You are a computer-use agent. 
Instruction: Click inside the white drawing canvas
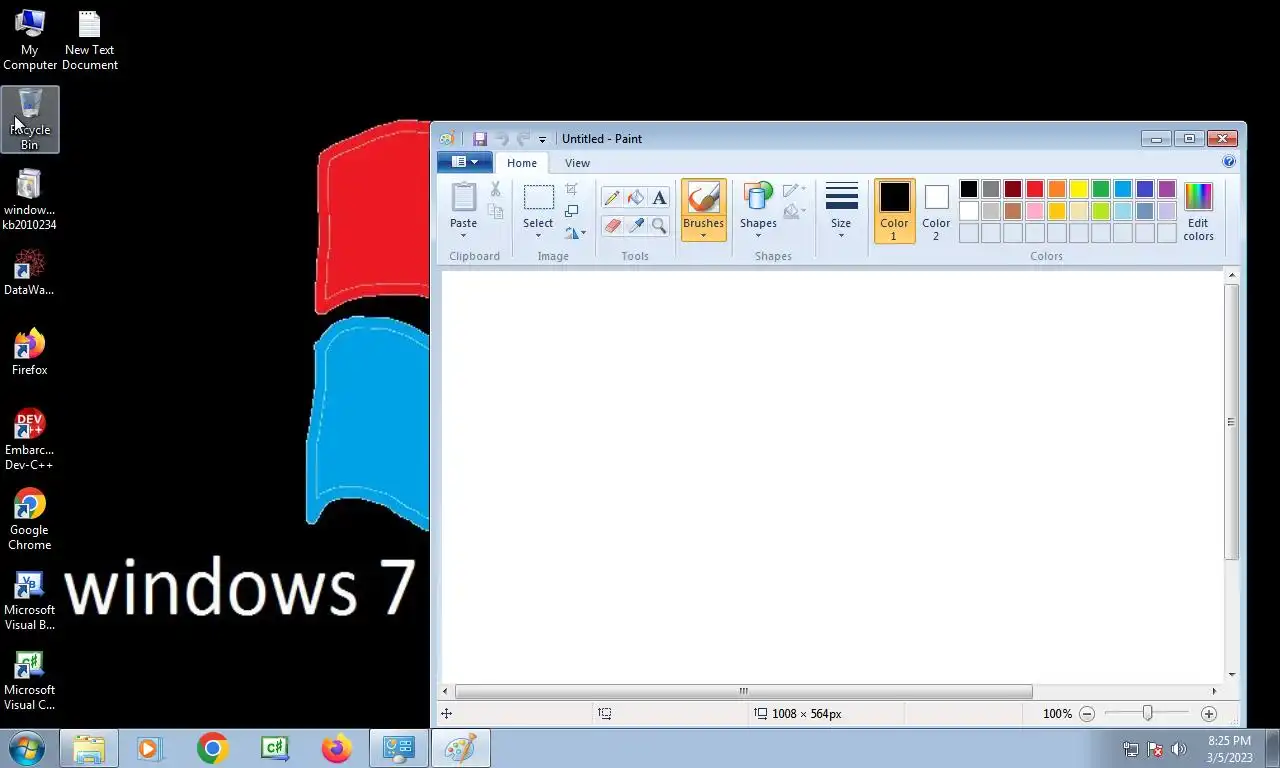[832, 475]
